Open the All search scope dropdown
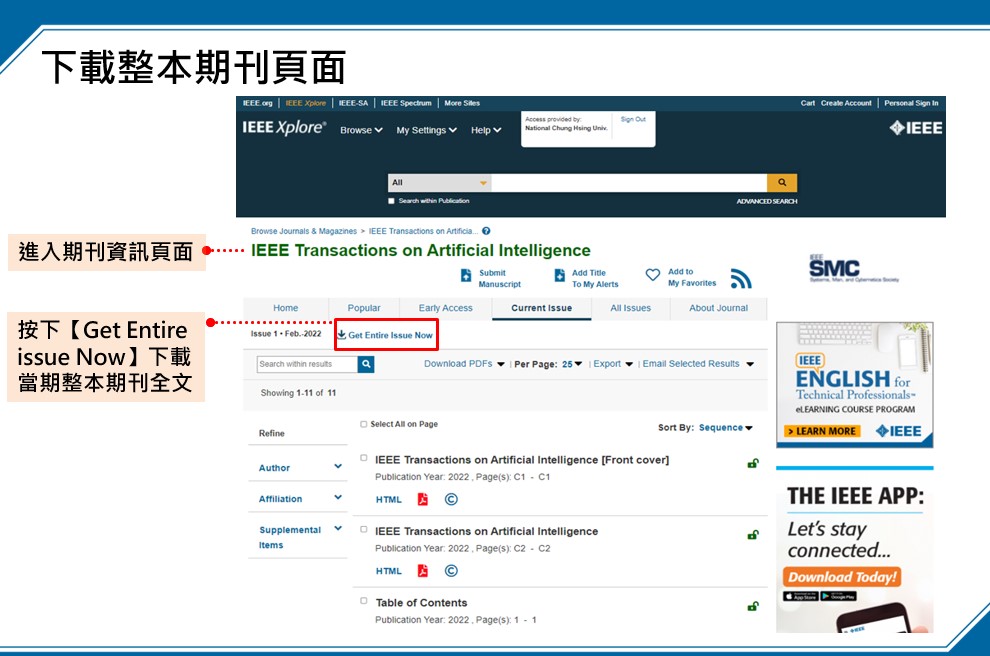The image size is (990, 656). [x=439, y=182]
